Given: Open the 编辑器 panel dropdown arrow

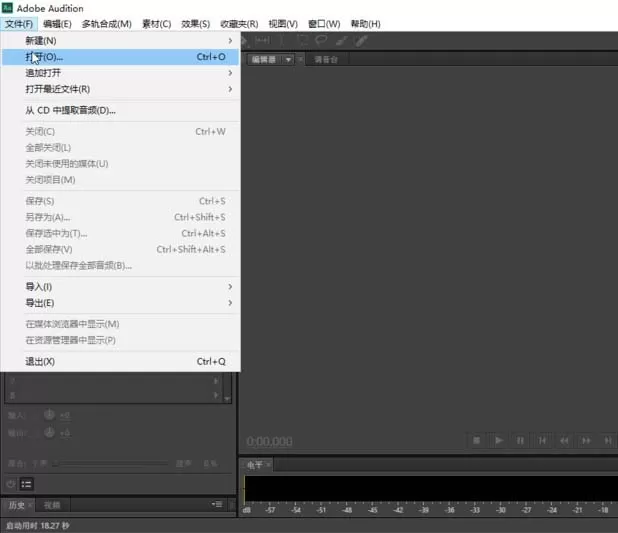Looking at the screenshot, I should pyautogui.click(x=289, y=60).
